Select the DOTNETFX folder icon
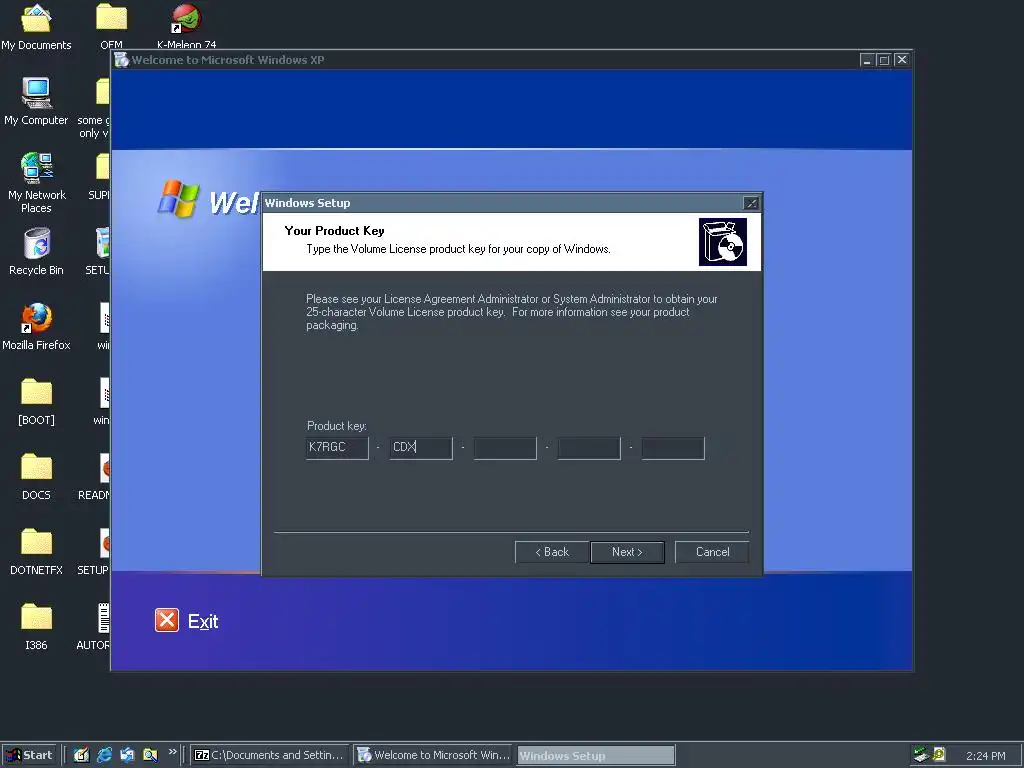Viewport: 1024px width, 768px height. pos(36,552)
